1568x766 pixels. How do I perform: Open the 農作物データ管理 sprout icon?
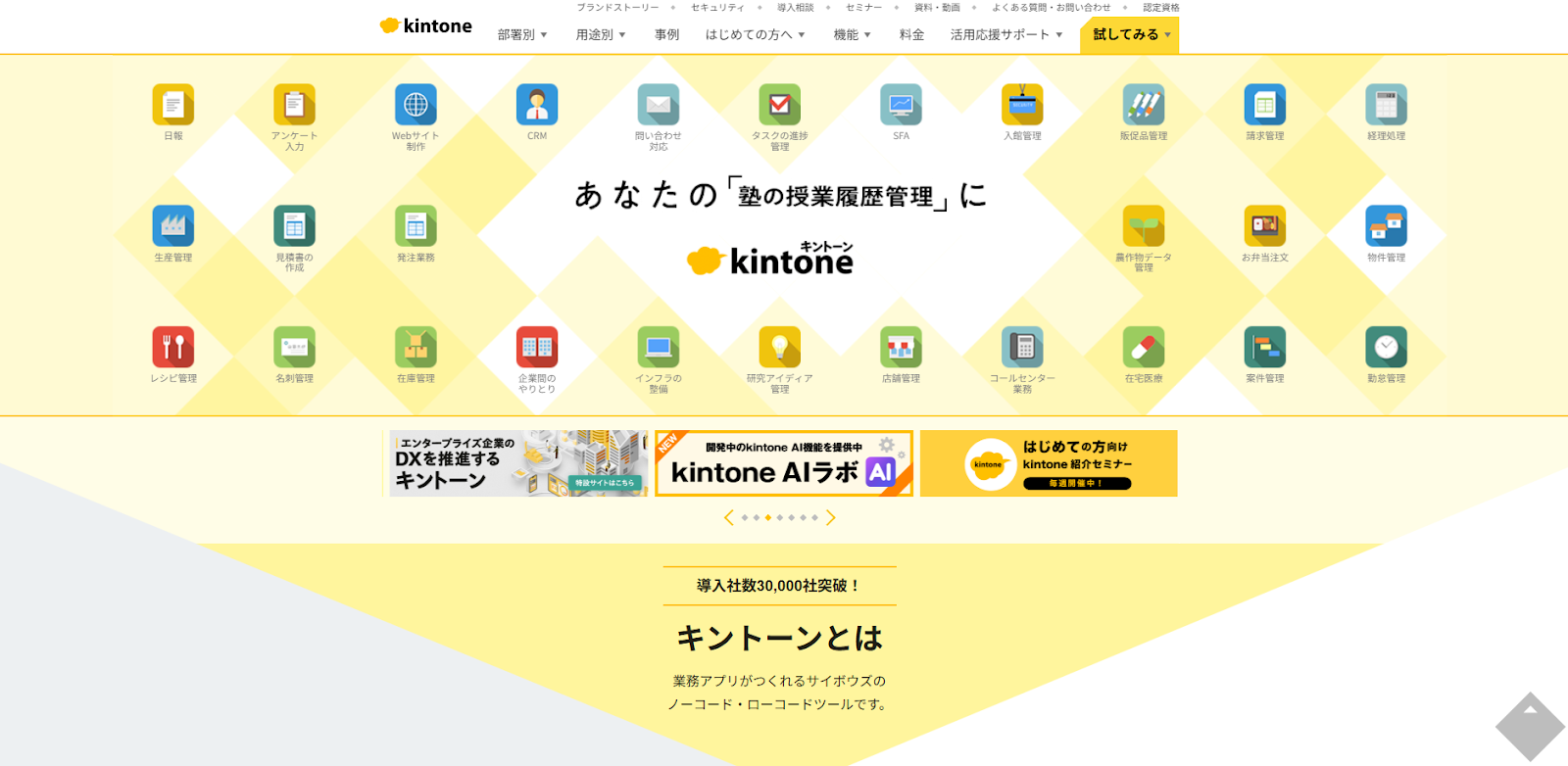coord(1144,226)
